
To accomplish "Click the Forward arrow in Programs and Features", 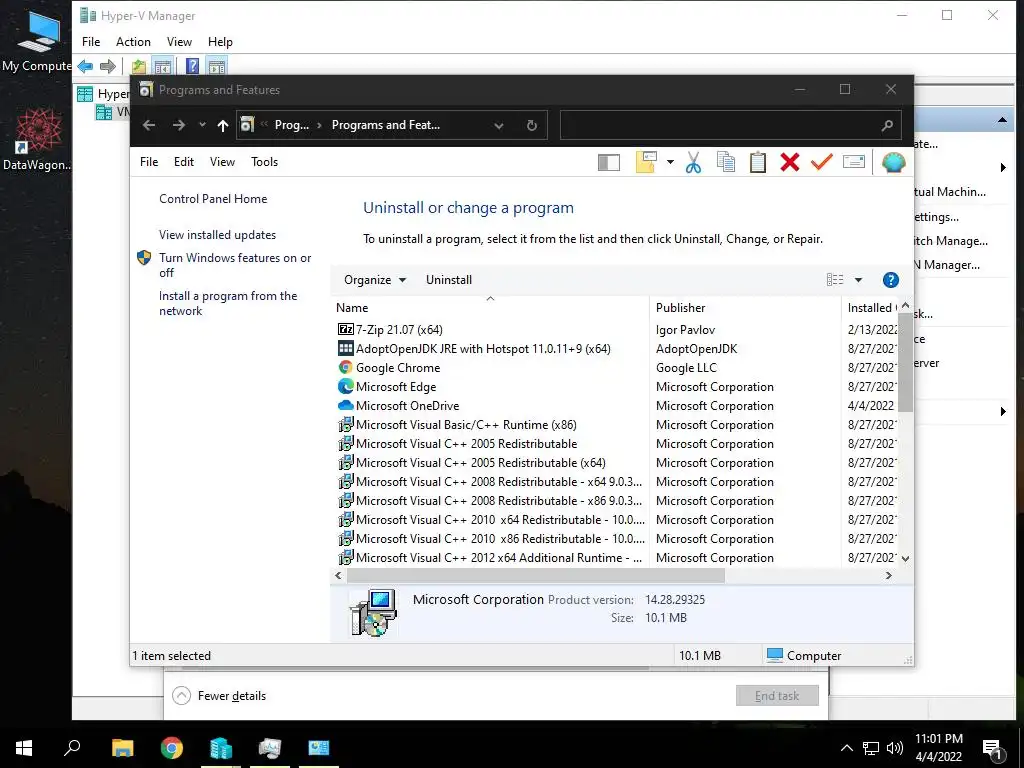I will point(178,125).
